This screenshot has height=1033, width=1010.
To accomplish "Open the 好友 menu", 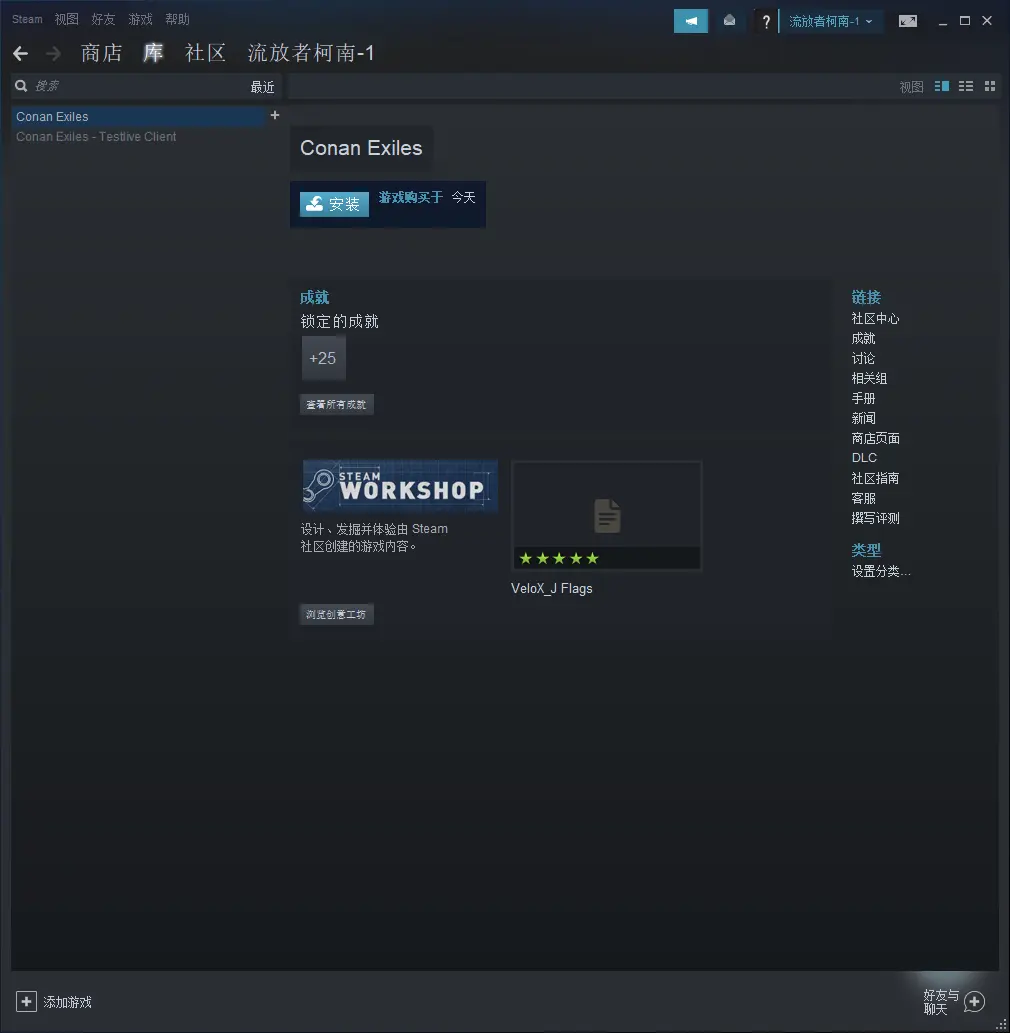I will point(103,19).
